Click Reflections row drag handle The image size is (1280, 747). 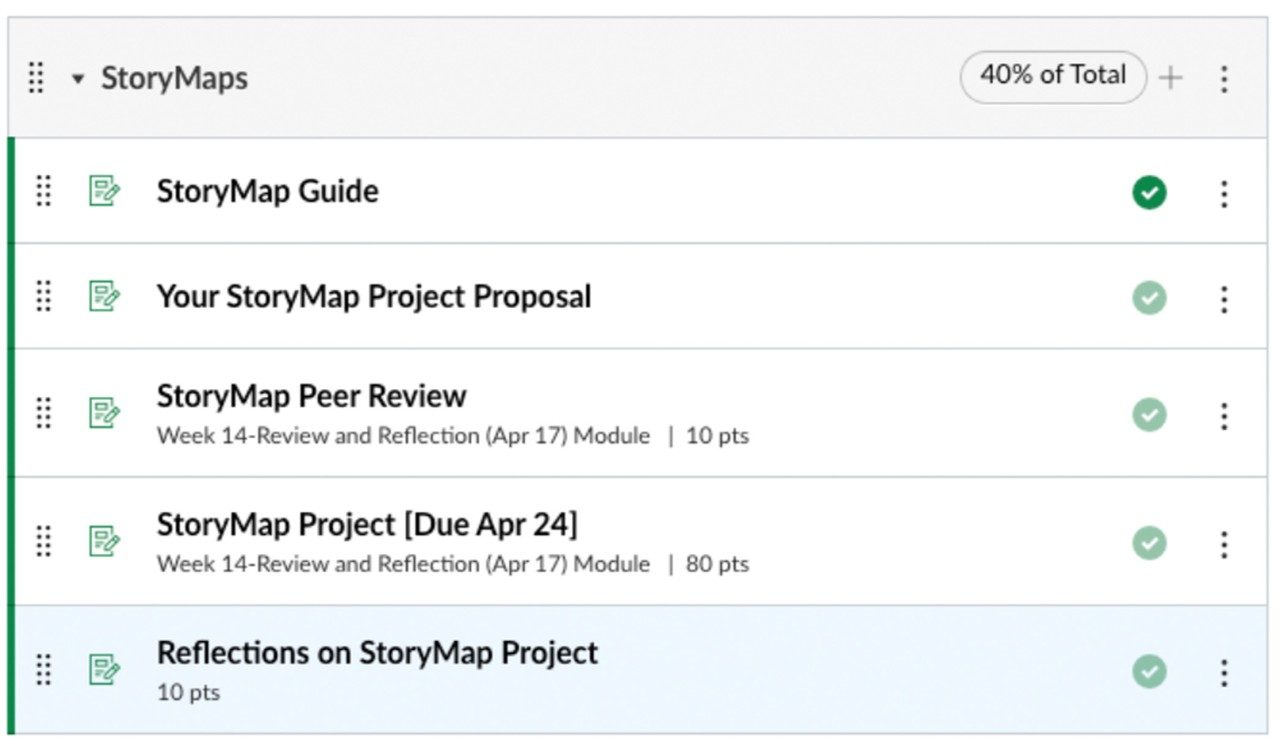tap(43, 668)
